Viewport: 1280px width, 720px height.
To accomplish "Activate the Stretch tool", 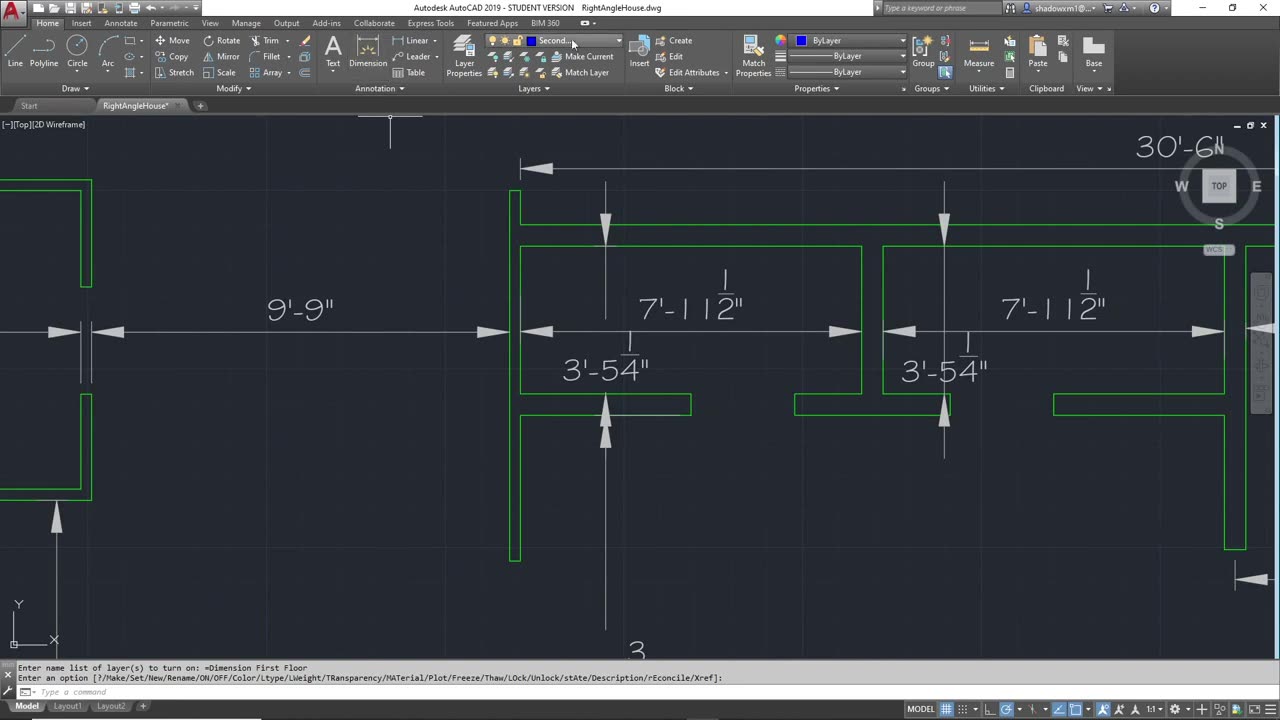I will click(174, 73).
